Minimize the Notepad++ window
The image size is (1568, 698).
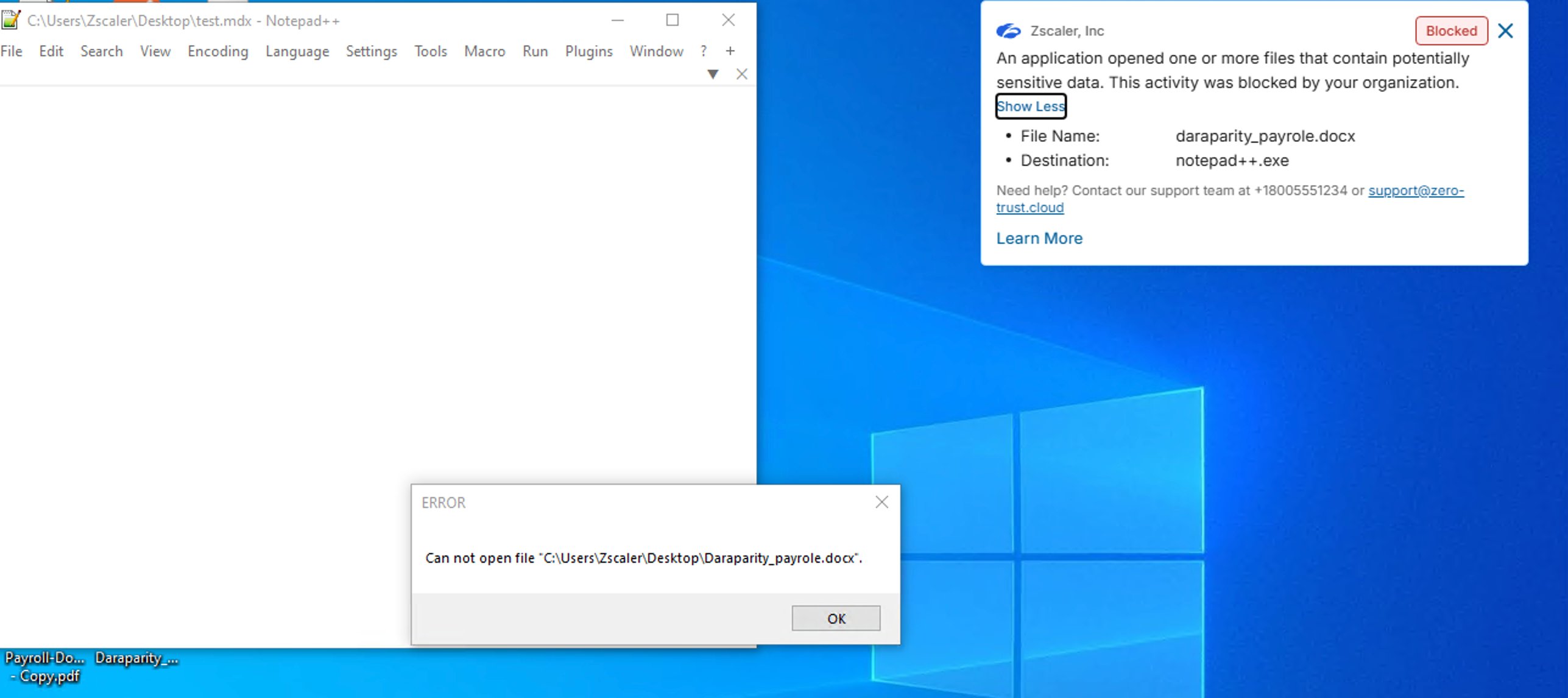click(x=618, y=20)
